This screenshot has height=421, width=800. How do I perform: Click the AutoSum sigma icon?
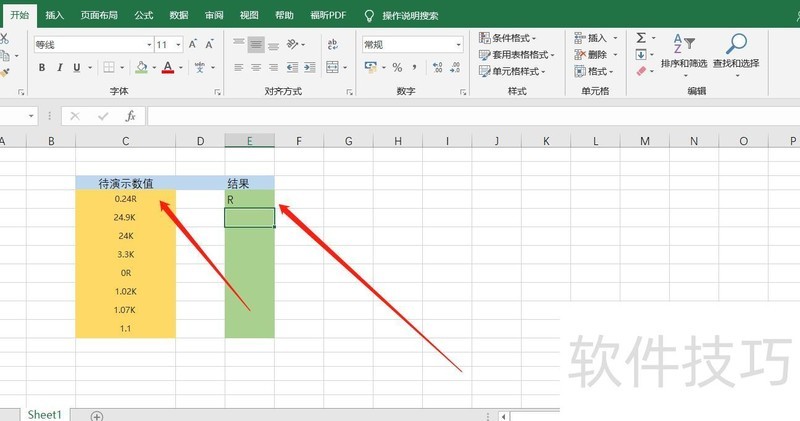click(641, 38)
